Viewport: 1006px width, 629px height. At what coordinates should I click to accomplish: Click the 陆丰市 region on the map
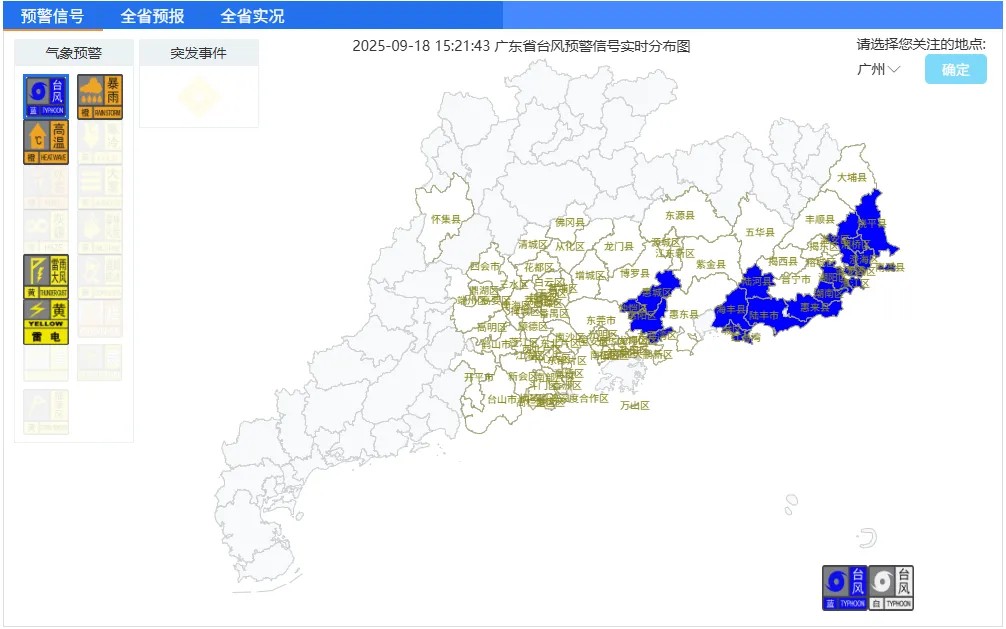764,315
